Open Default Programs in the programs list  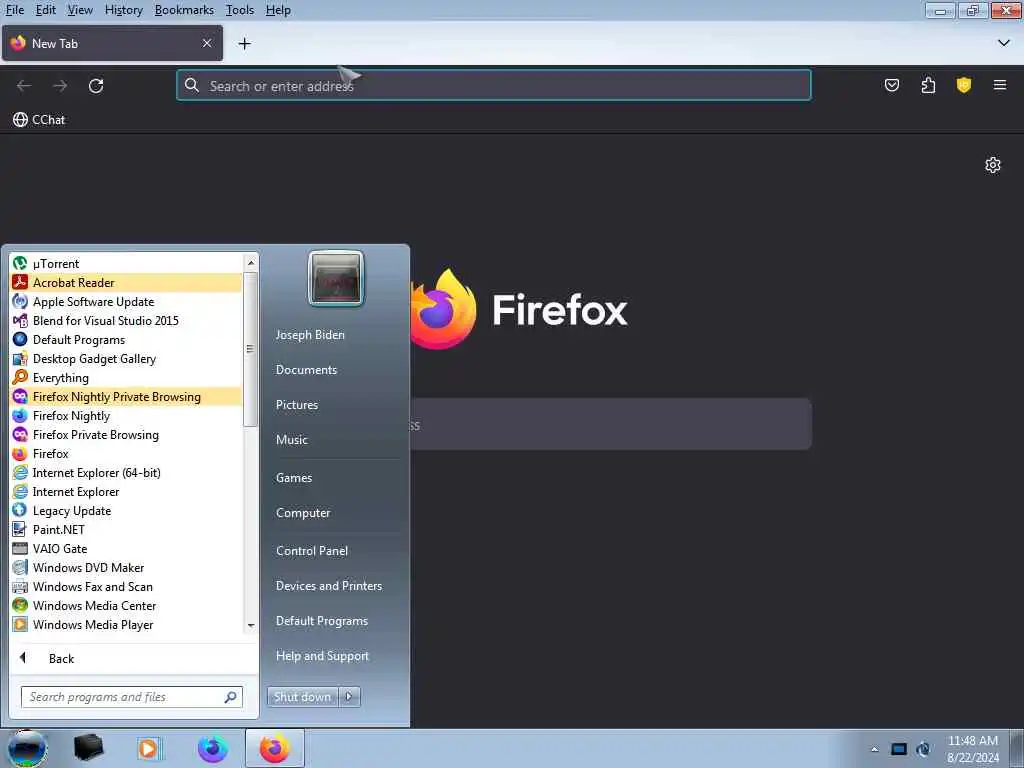point(126,340)
